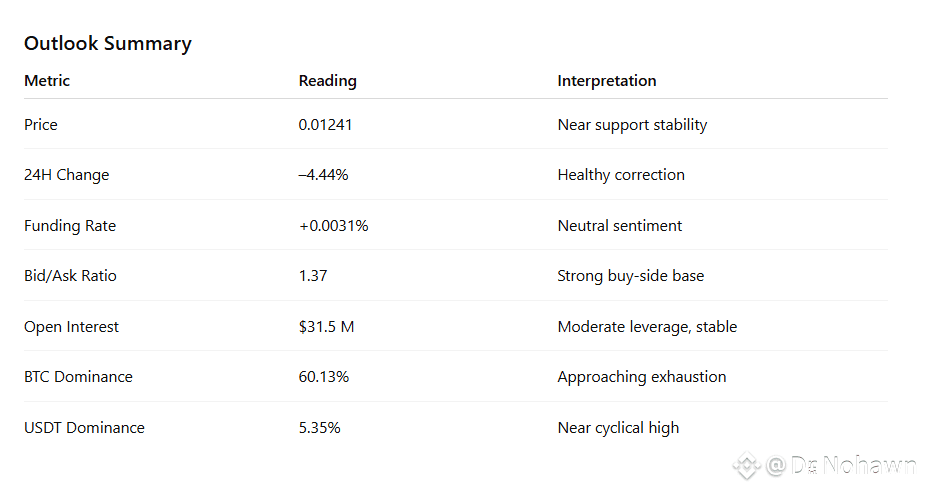
Task: Click the –4.44% reading value
Action: click(x=323, y=175)
